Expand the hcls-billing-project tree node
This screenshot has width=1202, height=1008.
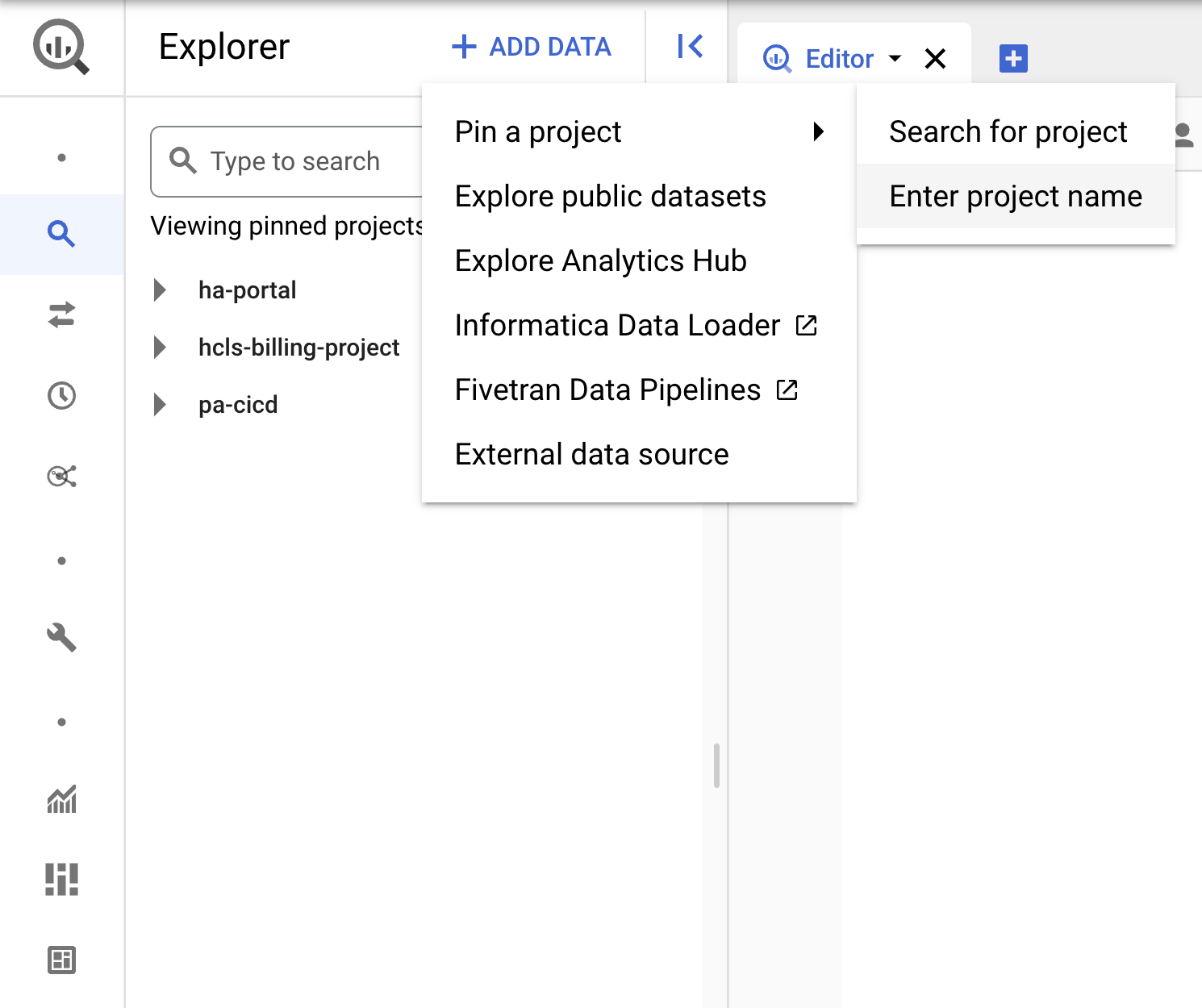click(161, 348)
